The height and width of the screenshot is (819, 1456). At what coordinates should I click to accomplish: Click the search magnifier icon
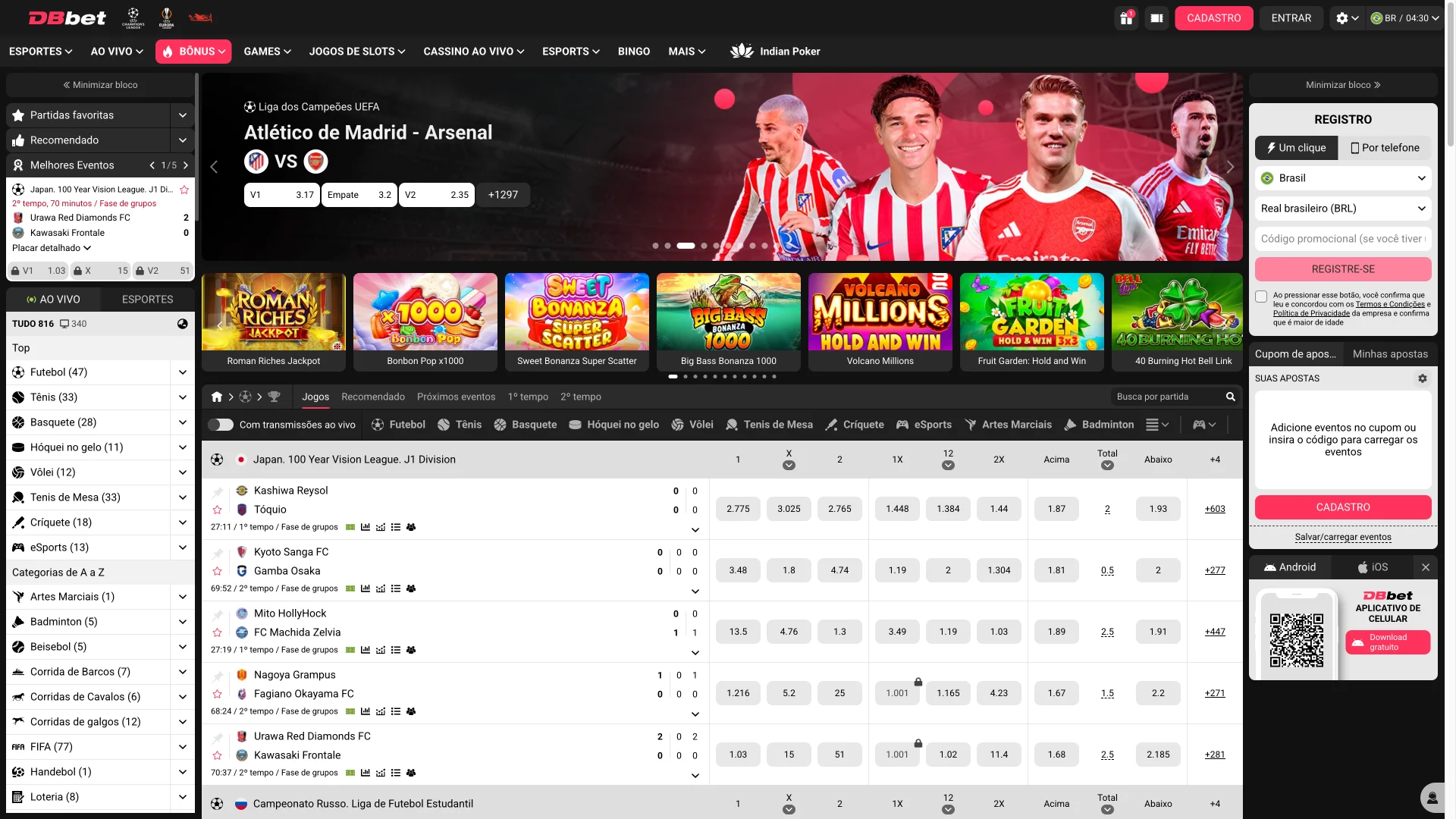[x=1231, y=397]
